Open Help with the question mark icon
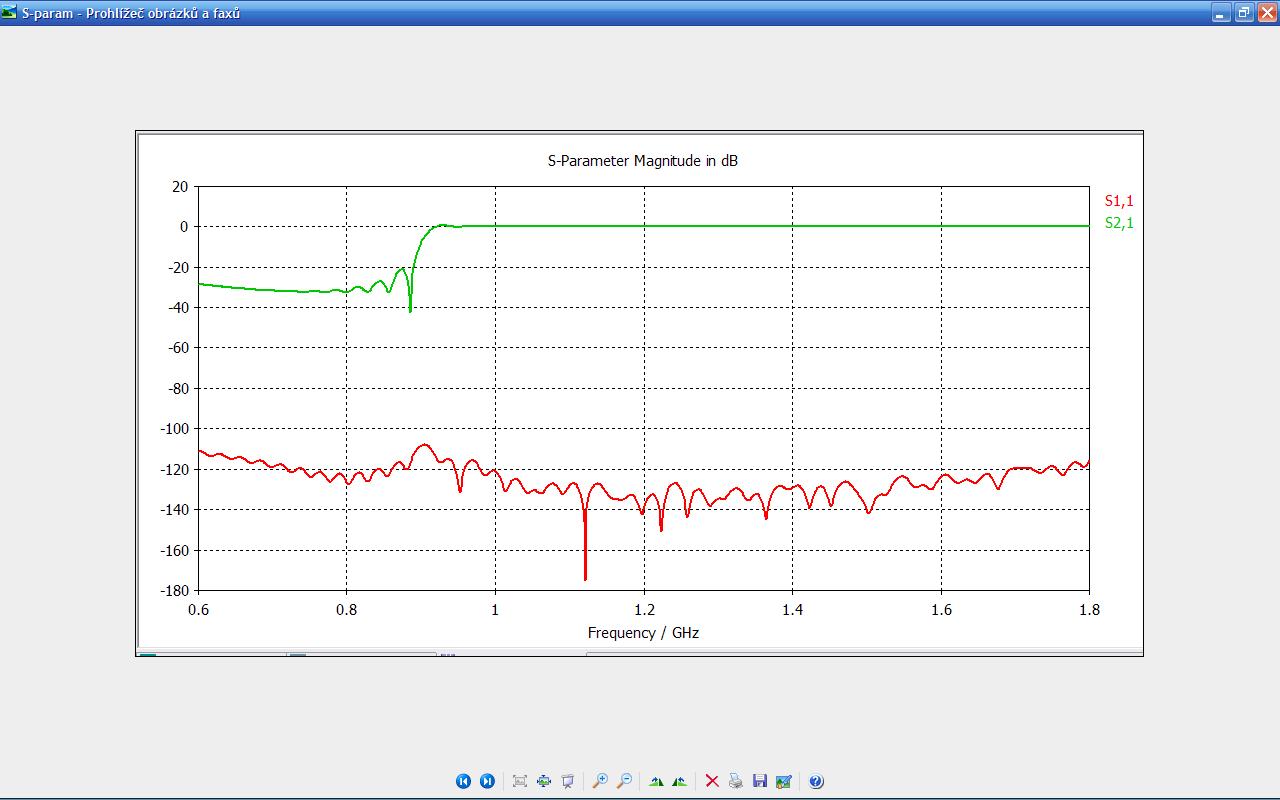This screenshot has width=1280, height=800. point(816,781)
